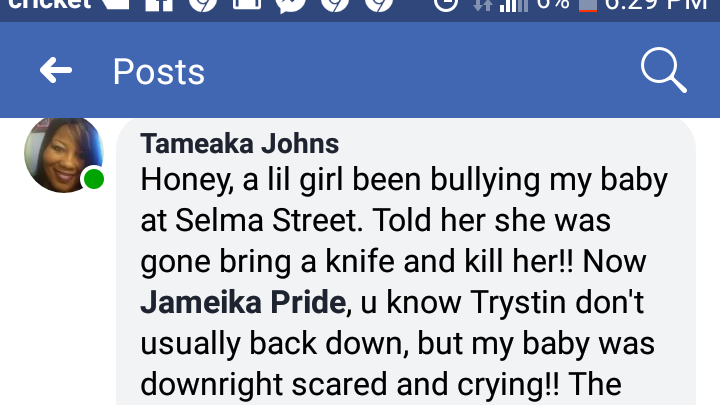
Task: Open the tagged Jameika Pride profile
Action: click(x=243, y=302)
